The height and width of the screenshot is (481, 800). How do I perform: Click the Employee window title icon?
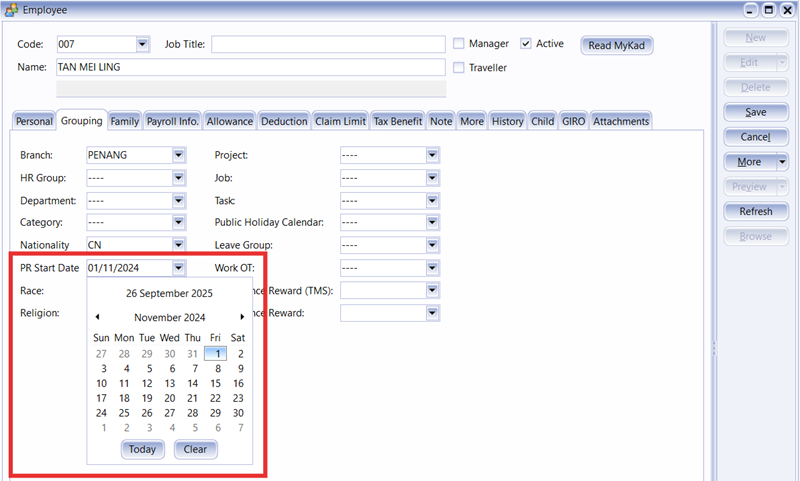pyautogui.click(x=11, y=9)
